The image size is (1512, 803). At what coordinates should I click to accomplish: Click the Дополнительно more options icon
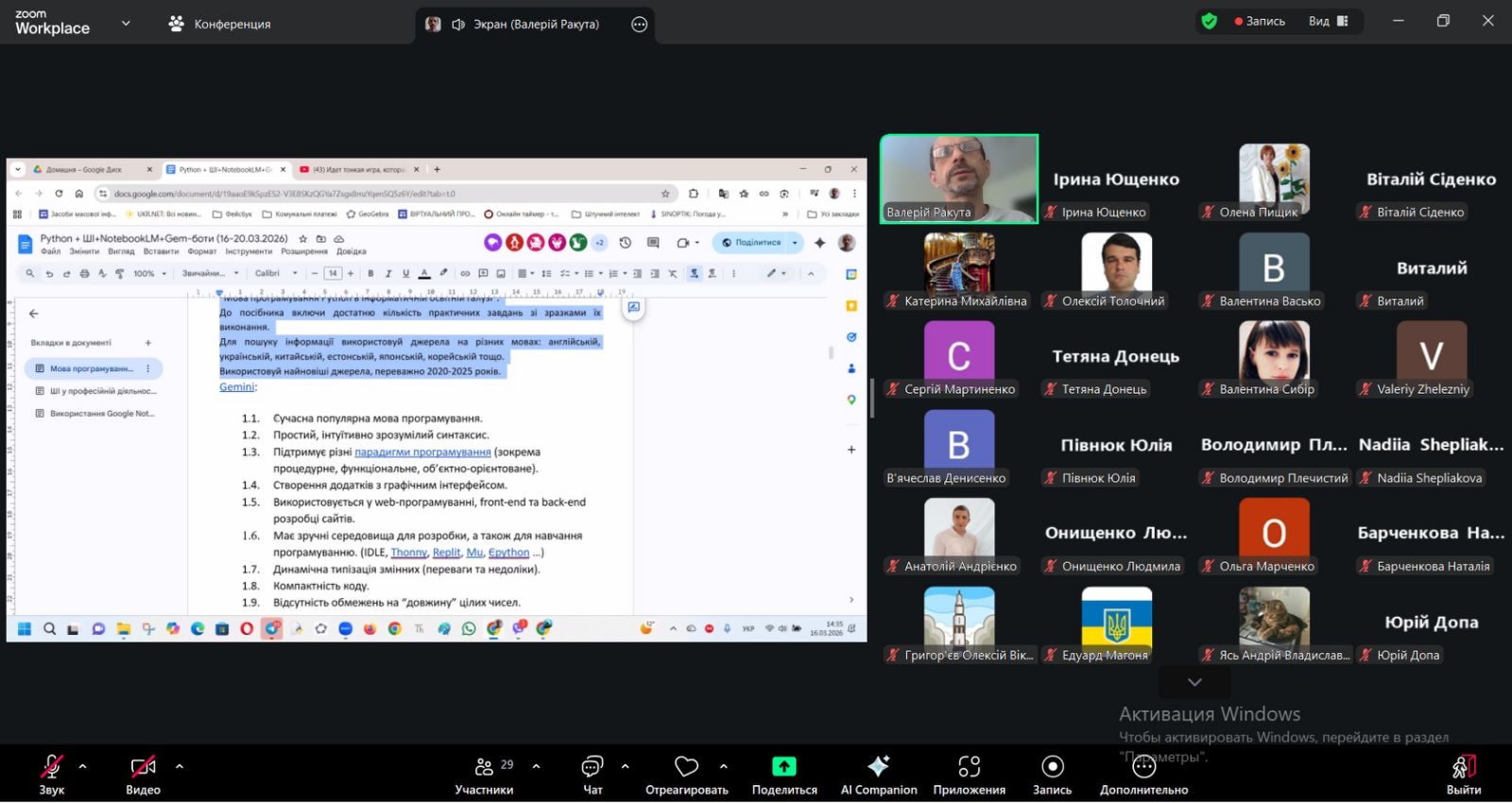coord(1143,766)
